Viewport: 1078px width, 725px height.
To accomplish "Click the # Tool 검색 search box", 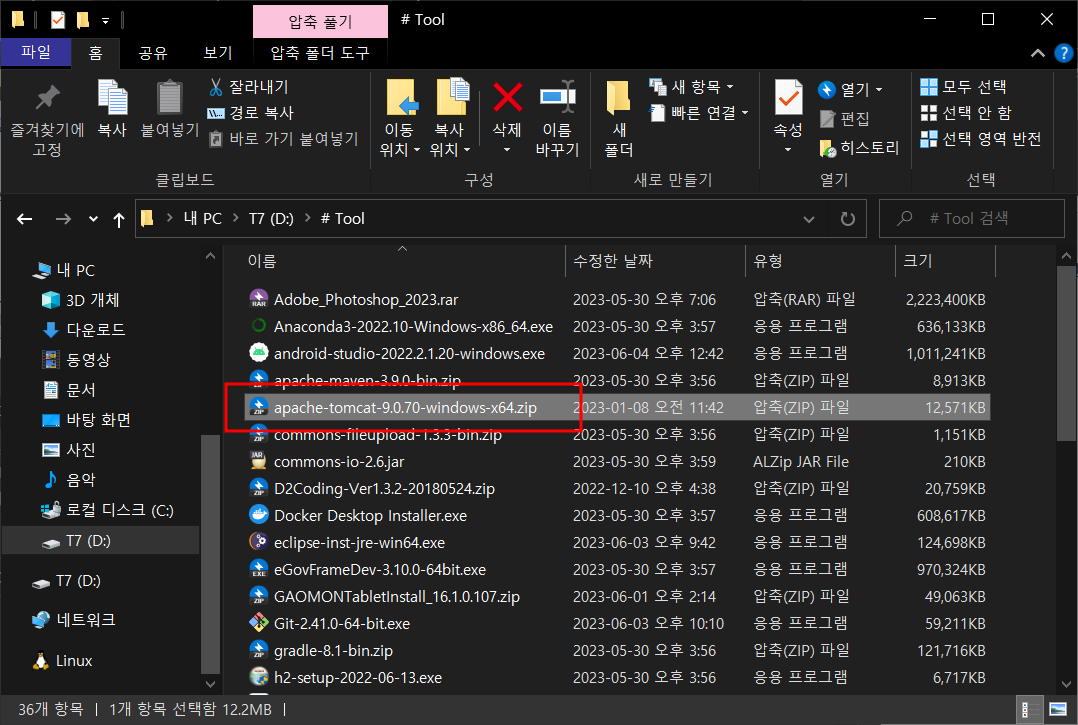I will point(971,219).
